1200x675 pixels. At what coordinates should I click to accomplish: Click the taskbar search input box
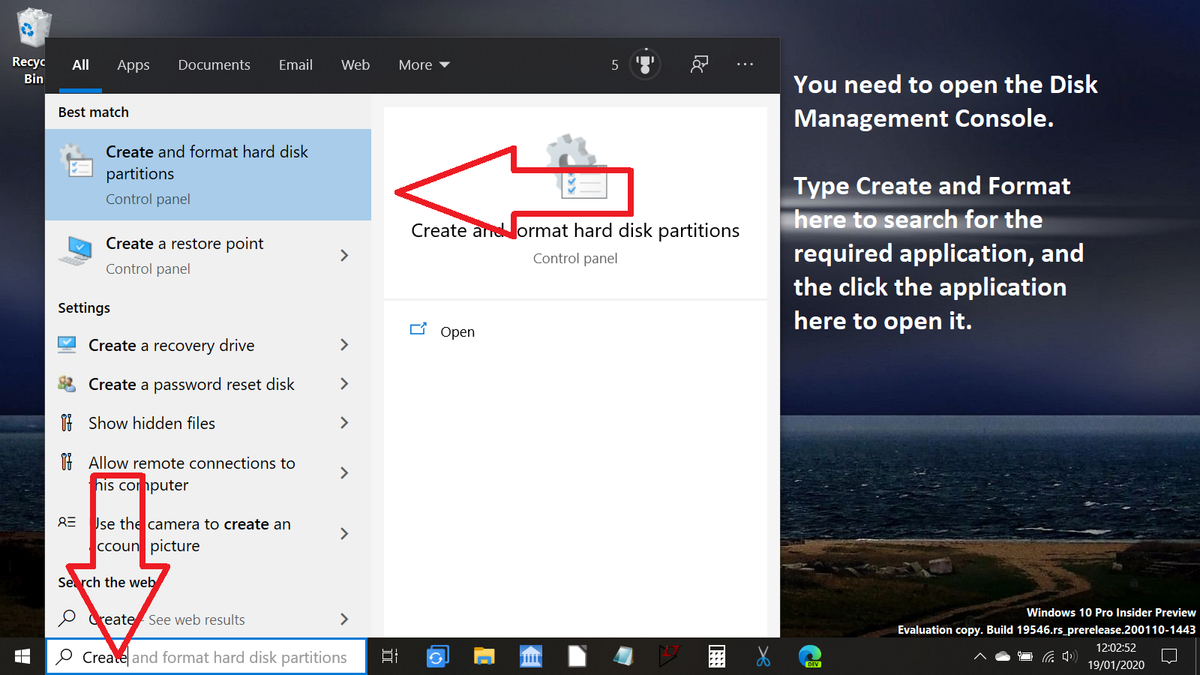pos(240,657)
